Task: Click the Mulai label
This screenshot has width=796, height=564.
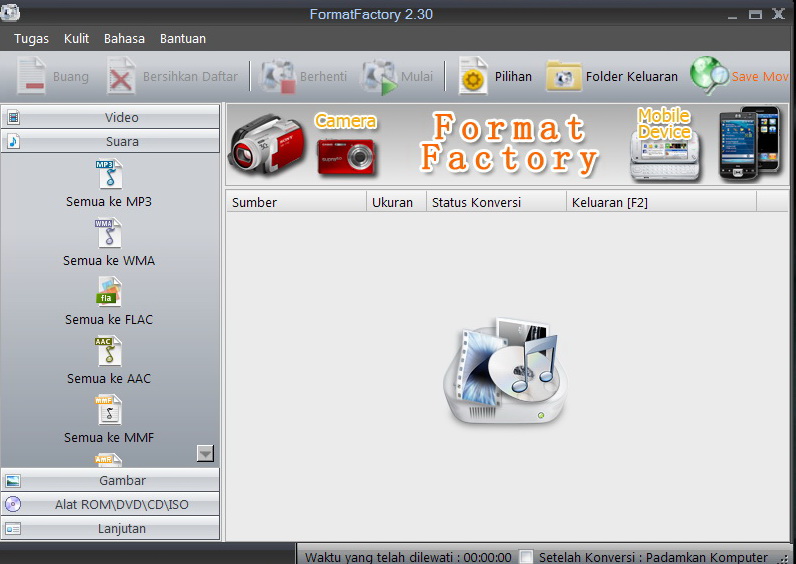Action: tap(417, 76)
